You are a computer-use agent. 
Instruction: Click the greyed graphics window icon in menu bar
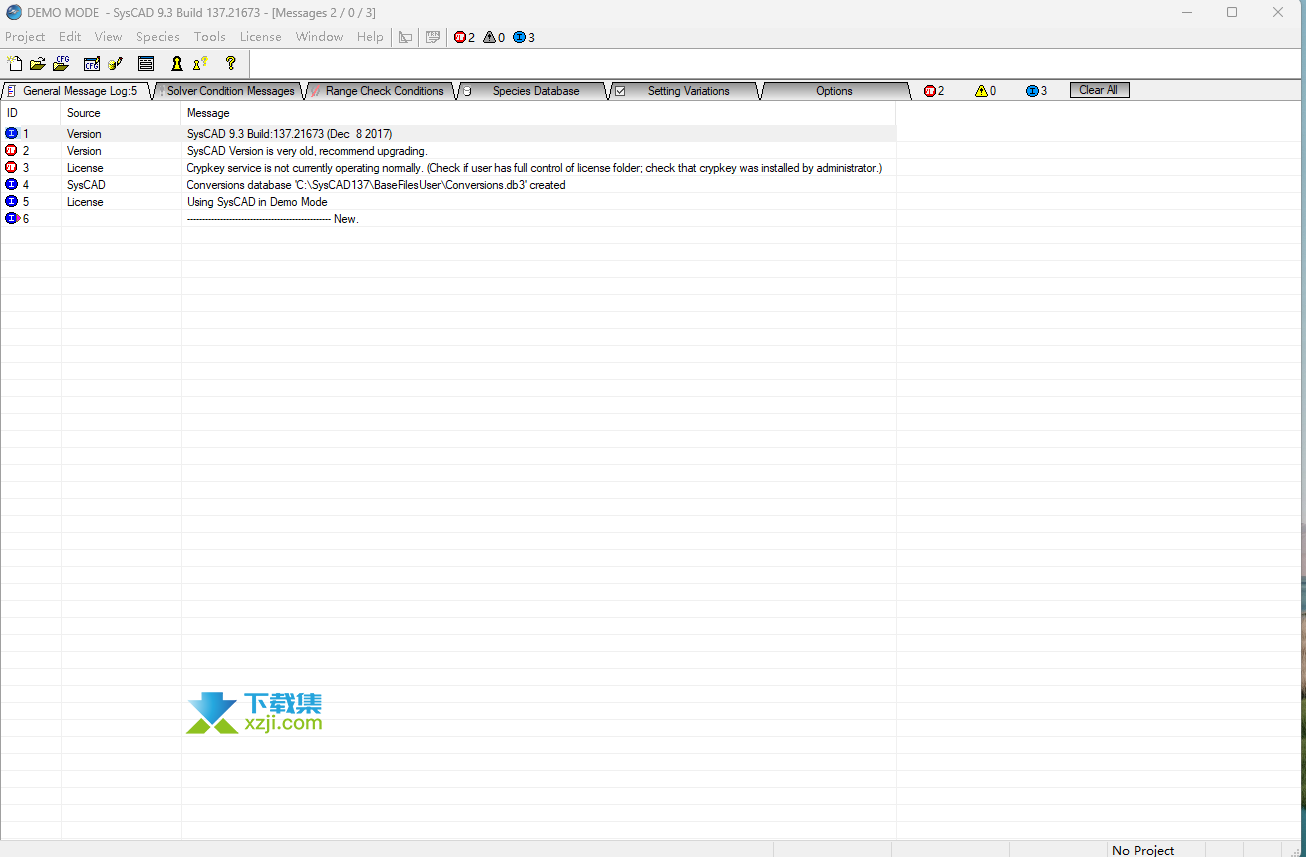pos(405,37)
